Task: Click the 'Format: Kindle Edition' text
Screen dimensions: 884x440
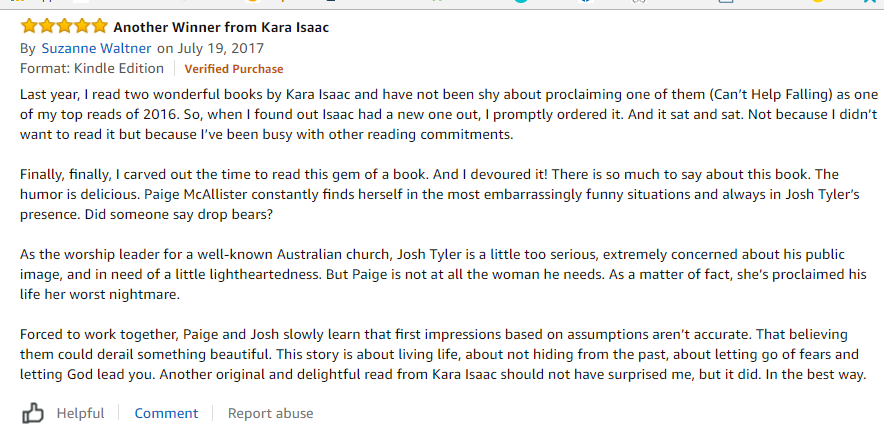Action: pos(92,69)
